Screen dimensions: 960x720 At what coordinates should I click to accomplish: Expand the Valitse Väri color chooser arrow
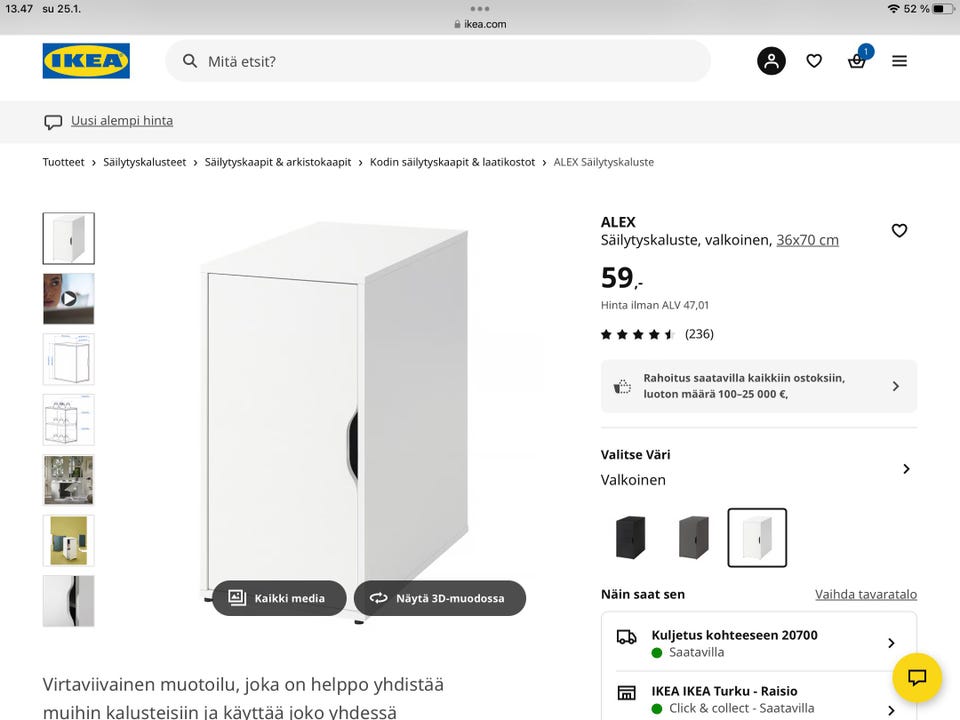tap(906, 468)
